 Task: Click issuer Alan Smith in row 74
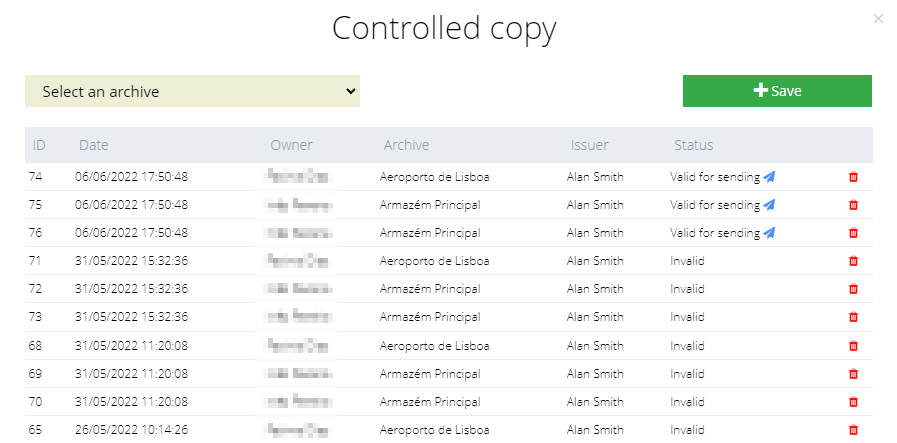click(x=595, y=177)
